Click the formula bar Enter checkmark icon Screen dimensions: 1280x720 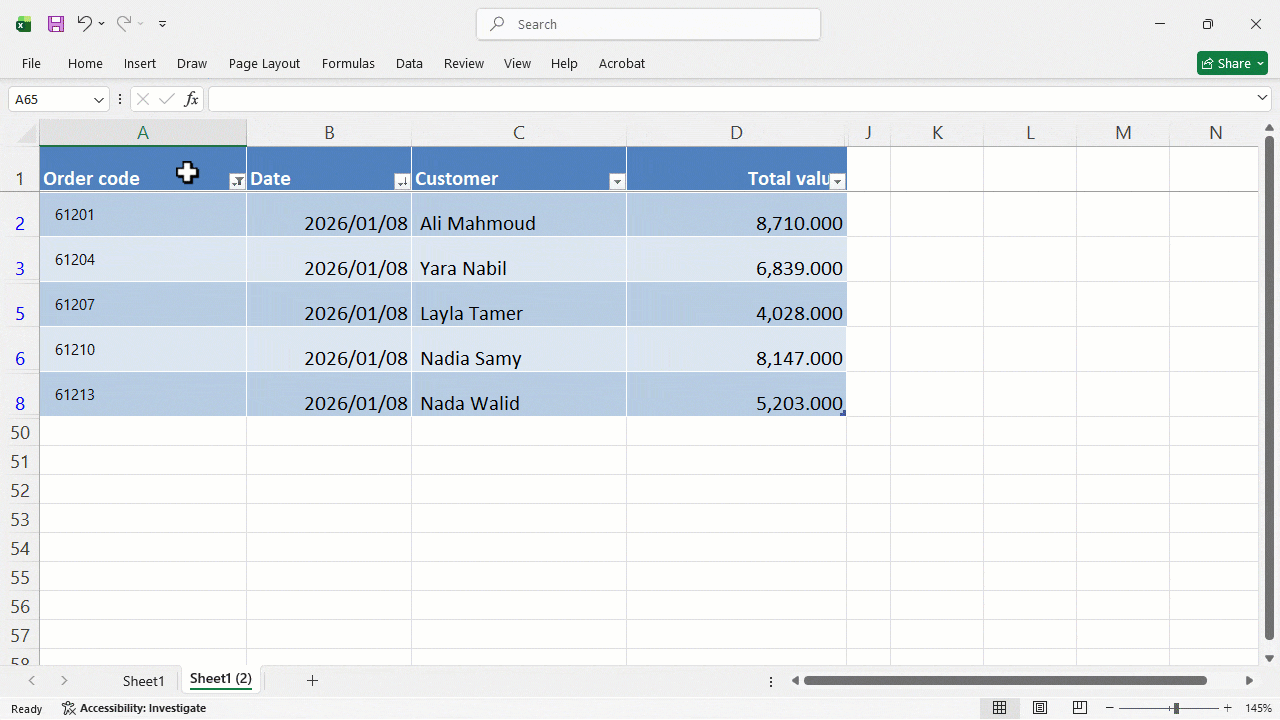[x=167, y=99]
